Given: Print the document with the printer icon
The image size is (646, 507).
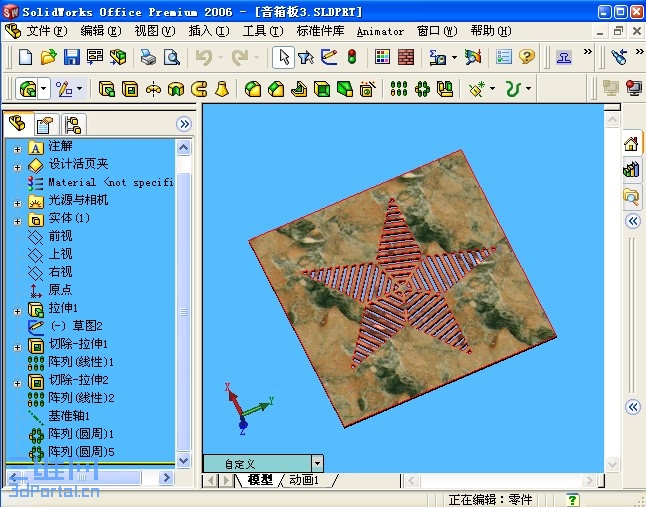Looking at the screenshot, I should tap(148, 57).
